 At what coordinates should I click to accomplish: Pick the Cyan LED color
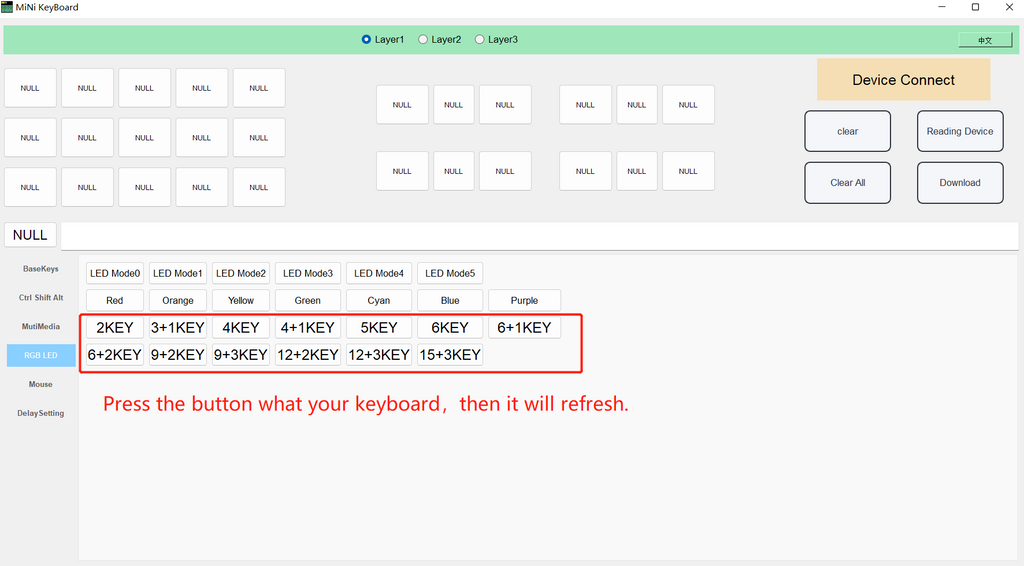pyautogui.click(x=379, y=300)
